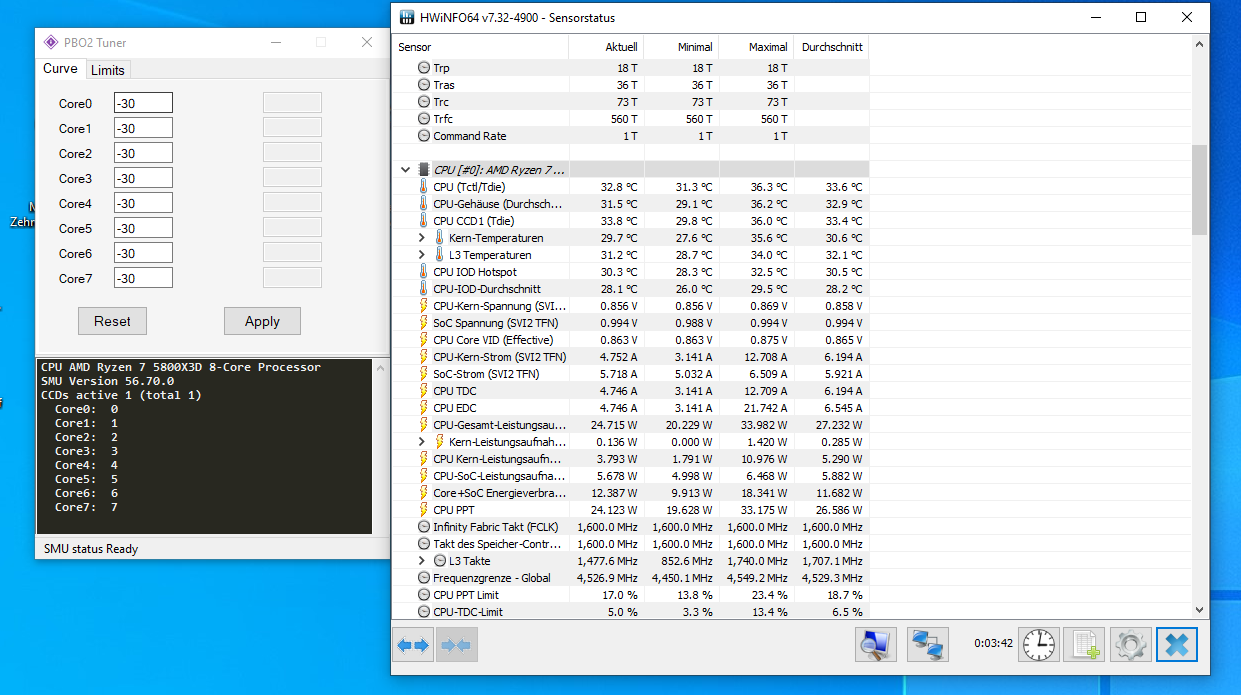Click lightning icon beside CPU TDC
Image resolution: width=1241 pixels, height=695 pixels.
tap(424, 391)
